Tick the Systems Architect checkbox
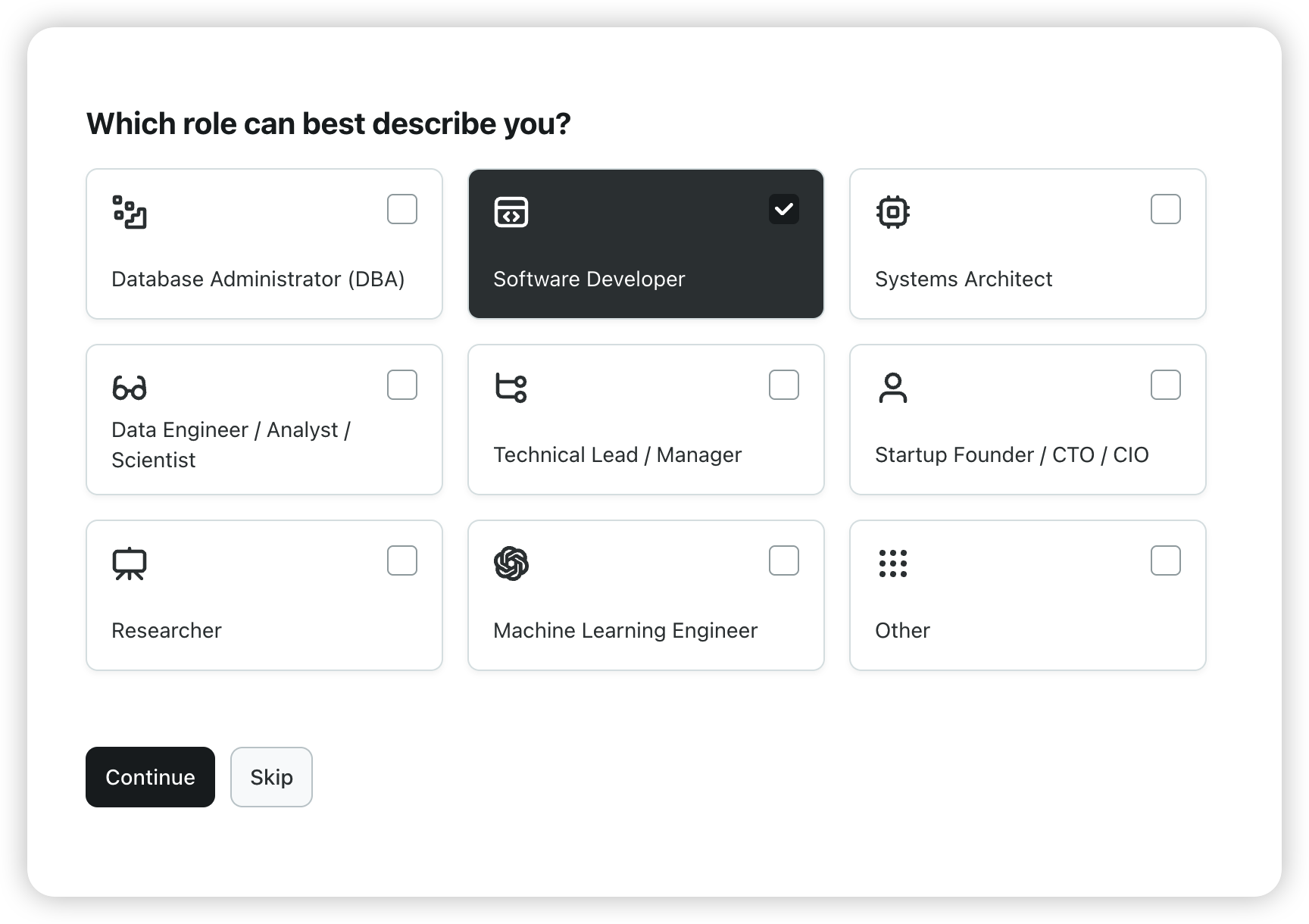Screen dimensions: 1309x924 click(x=1166, y=209)
